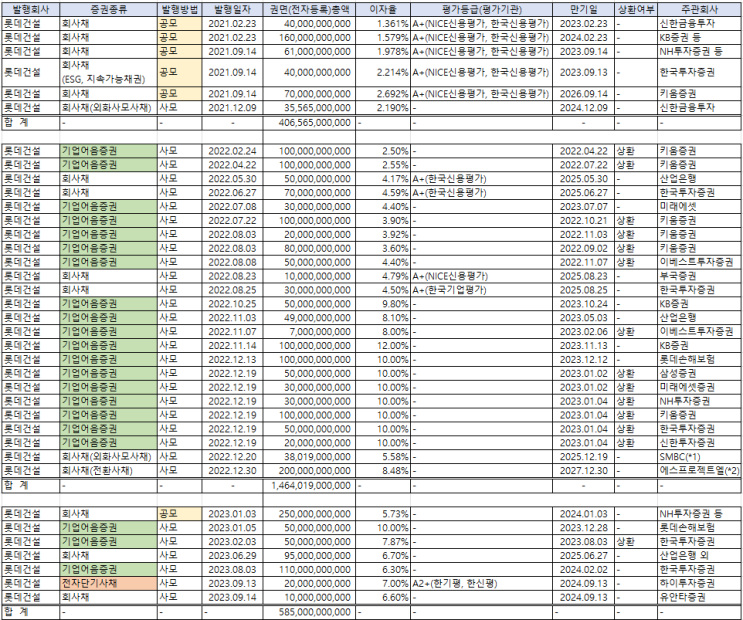Image resolution: width=743 pixels, height=620 pixels.
Task: Select the SMBC(*1) underwriter cell
Action: coord(699,457)
